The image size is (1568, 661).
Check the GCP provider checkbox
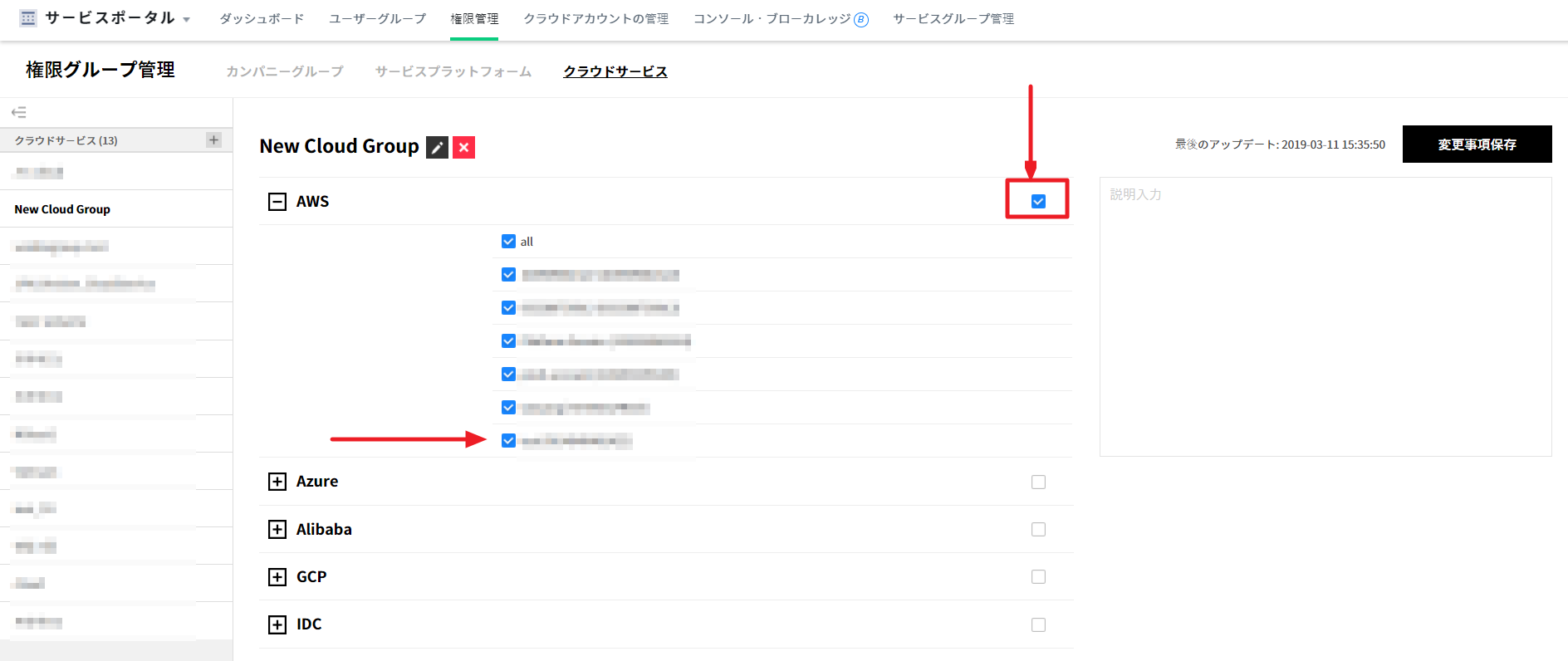pyautogui.click(x=1038, y=577)
